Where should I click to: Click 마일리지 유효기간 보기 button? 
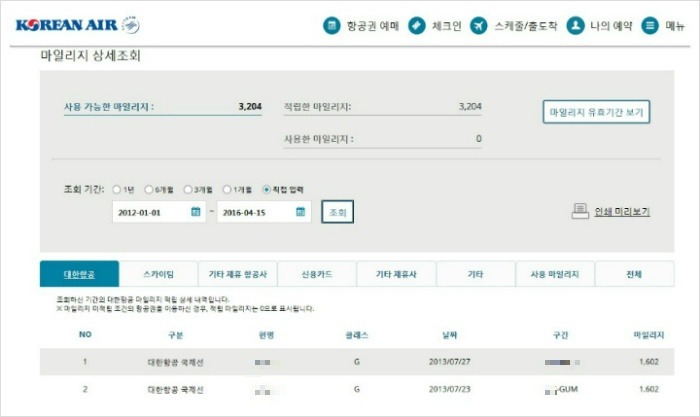(x=596, y=112)
